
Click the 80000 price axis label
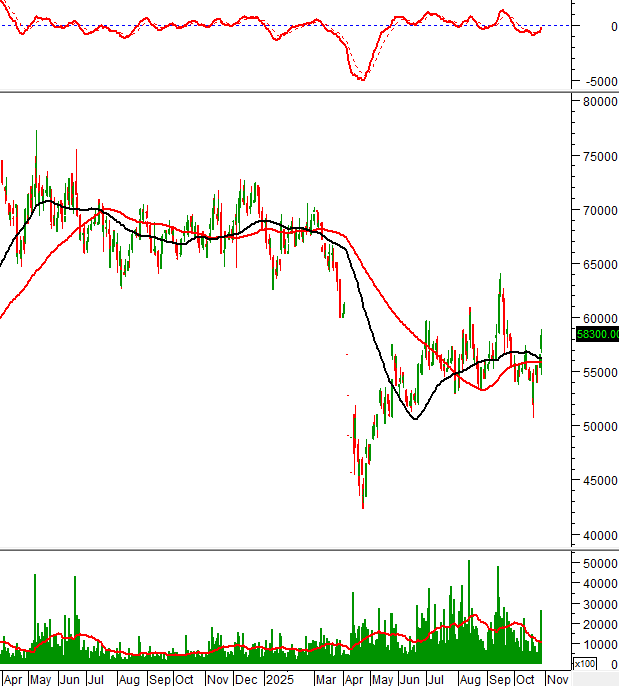[x=596, y=102]
